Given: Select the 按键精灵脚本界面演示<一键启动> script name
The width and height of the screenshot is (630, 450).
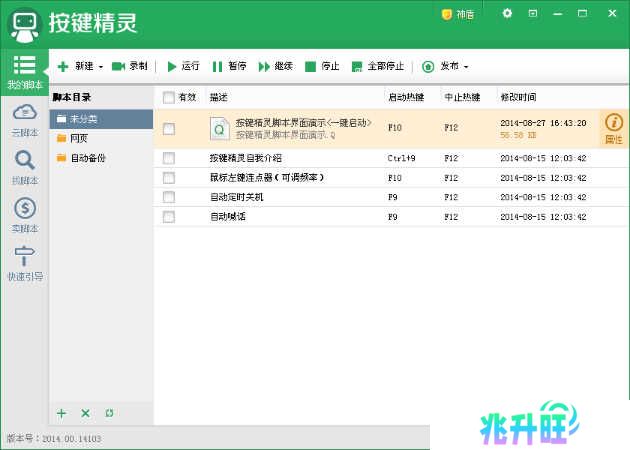Looking at the screenshot, I should [x=303, y=123].
